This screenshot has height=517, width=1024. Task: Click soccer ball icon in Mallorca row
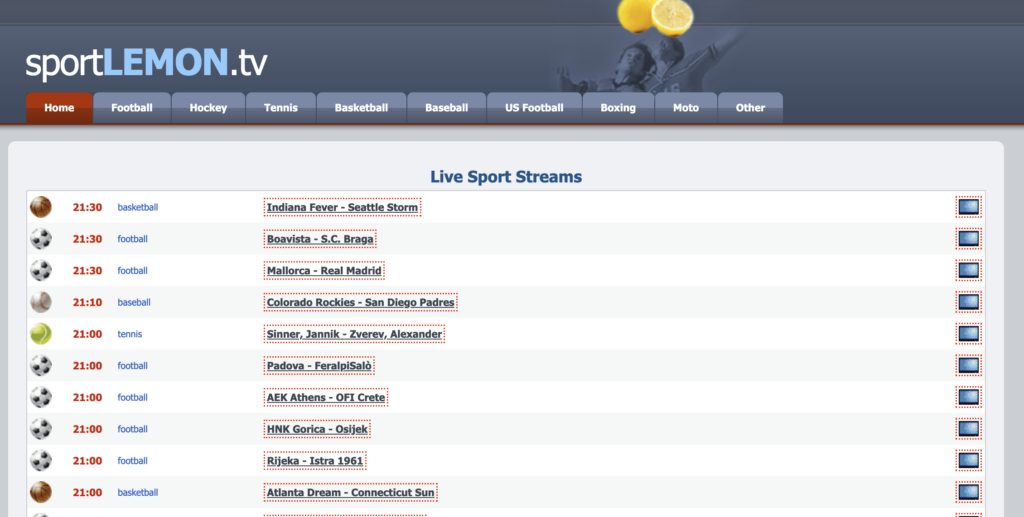click(x=40, y=270)
